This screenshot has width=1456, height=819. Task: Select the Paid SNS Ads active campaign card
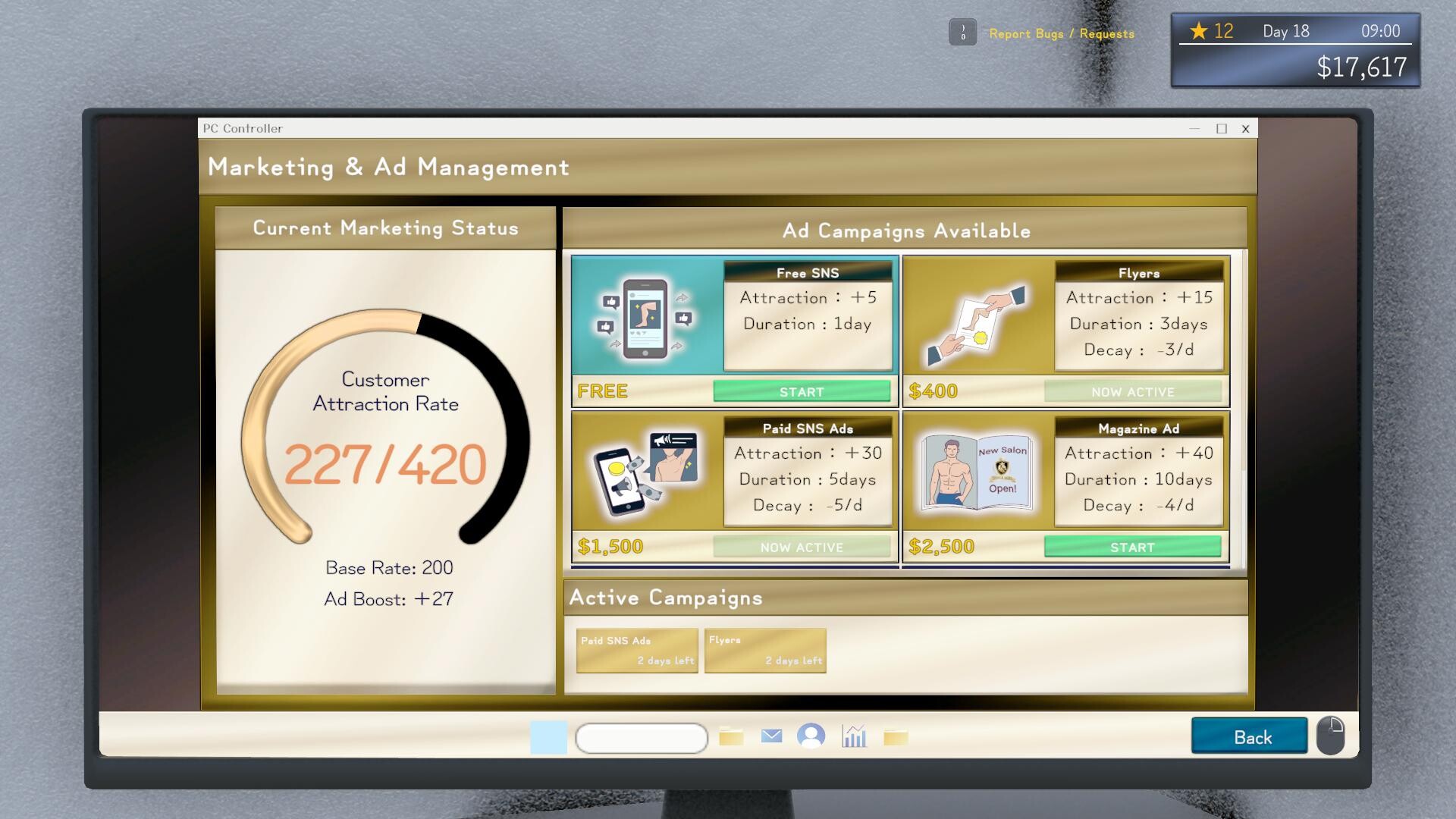[x=636, y=650]
